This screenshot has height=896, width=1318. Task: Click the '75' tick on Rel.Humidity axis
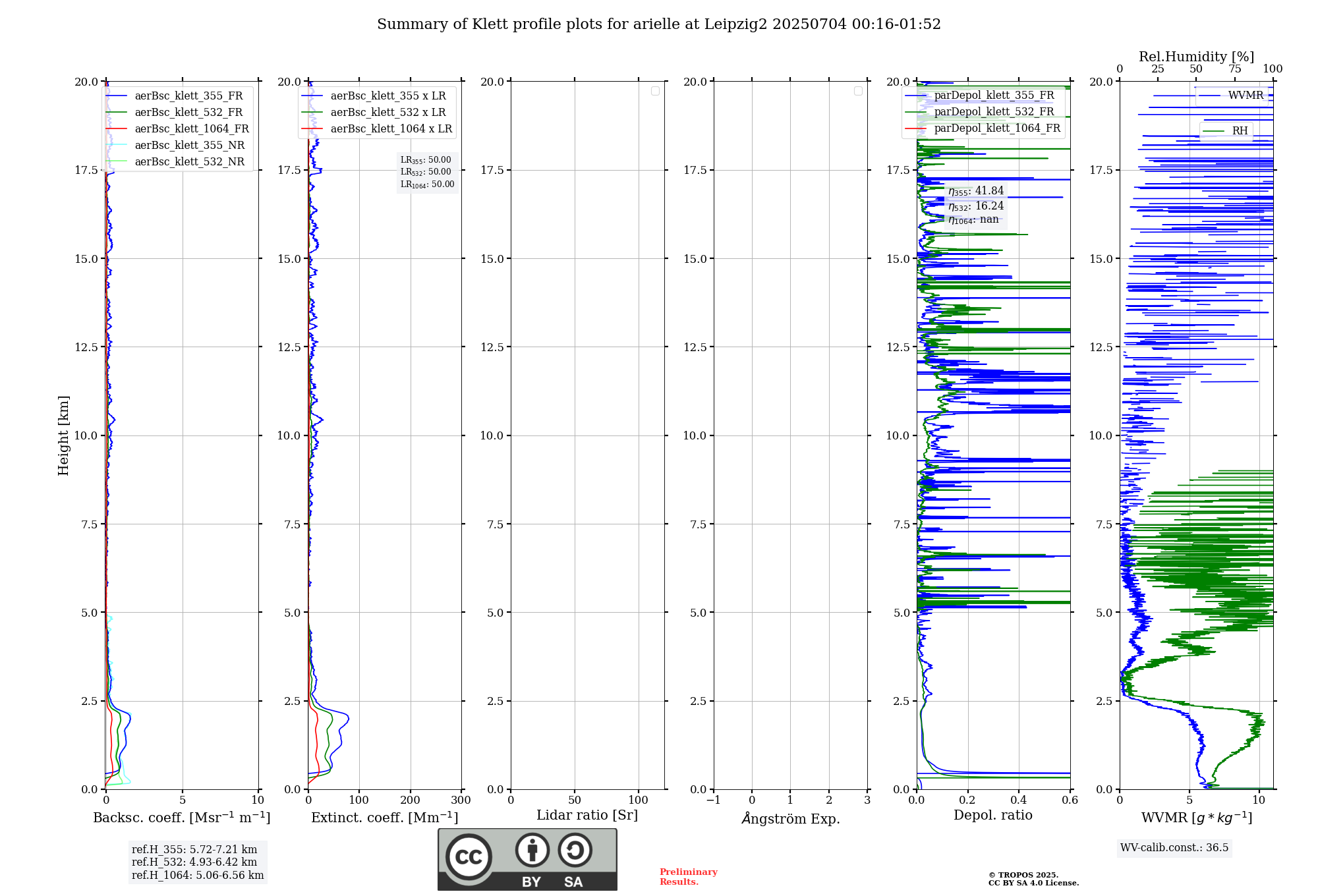point(1234,69)
